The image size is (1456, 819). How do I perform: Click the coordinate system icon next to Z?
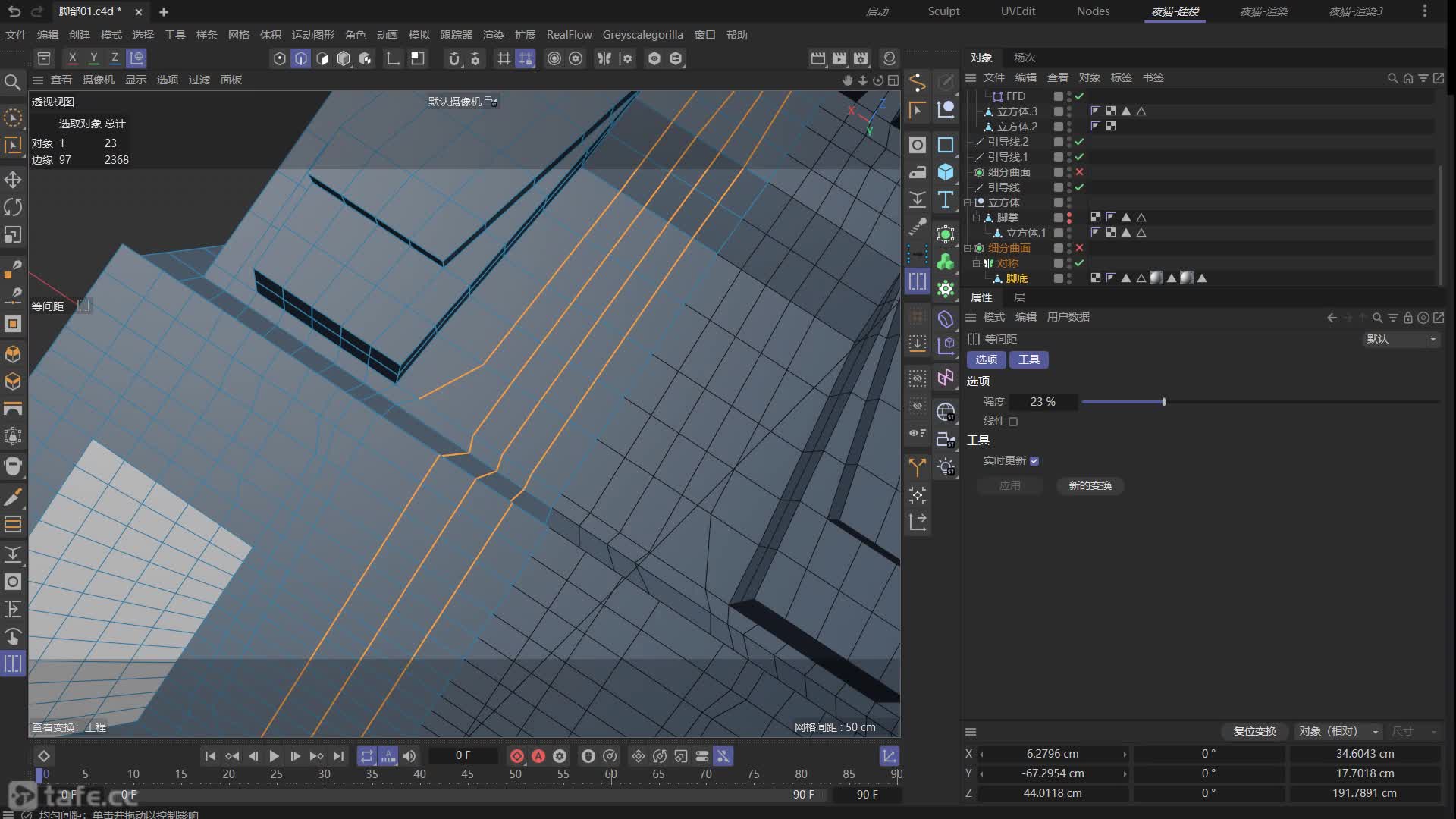point(136,58)
